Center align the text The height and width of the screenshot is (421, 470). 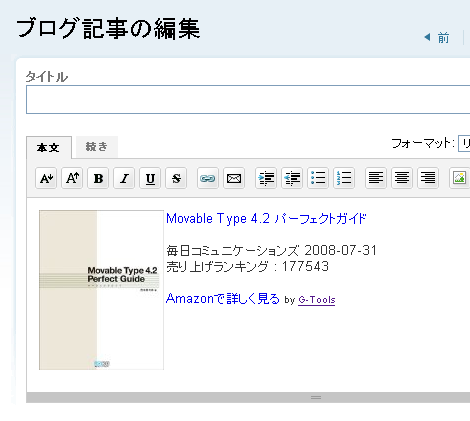click(402, 178)
